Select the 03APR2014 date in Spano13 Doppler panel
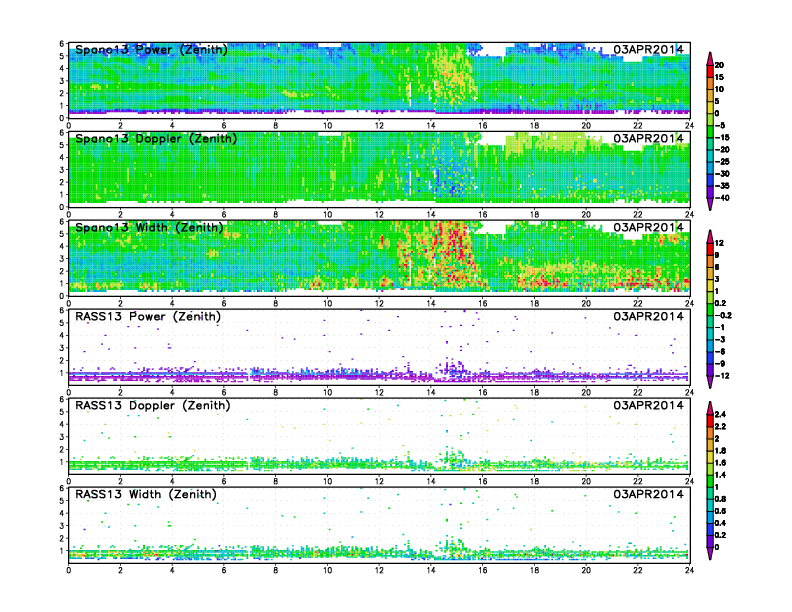This screenshot has height=612, width=792. pyautogui.click(x=648, y=138)
